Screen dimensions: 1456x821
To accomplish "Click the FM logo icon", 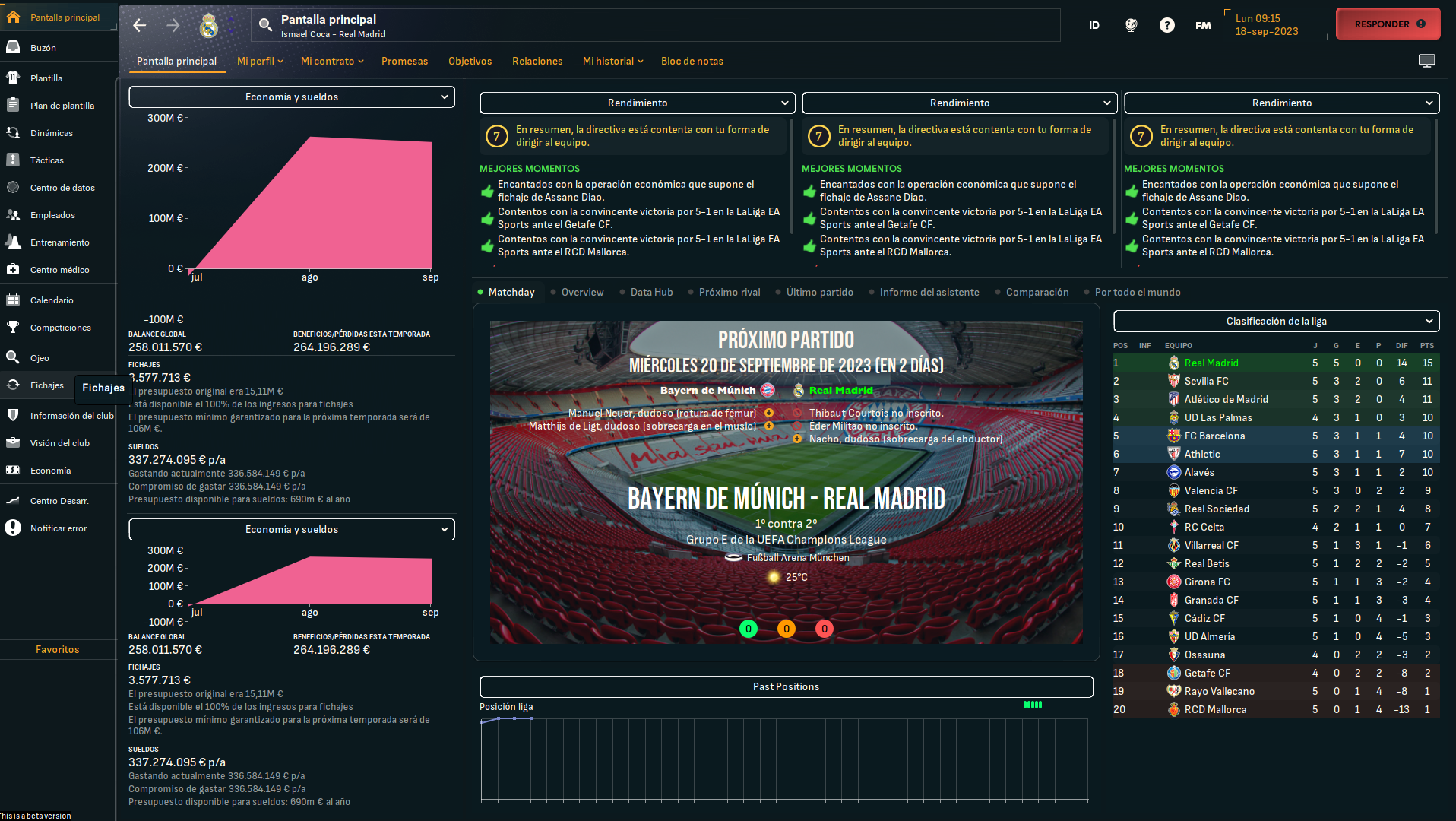I will click(1203, 25).
